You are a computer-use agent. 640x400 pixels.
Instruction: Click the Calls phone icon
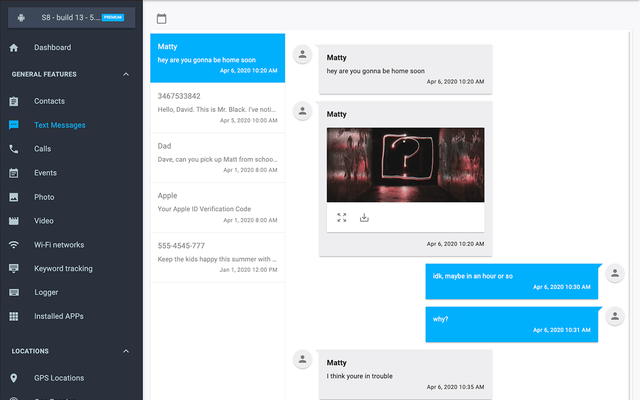tap(14, 149)
